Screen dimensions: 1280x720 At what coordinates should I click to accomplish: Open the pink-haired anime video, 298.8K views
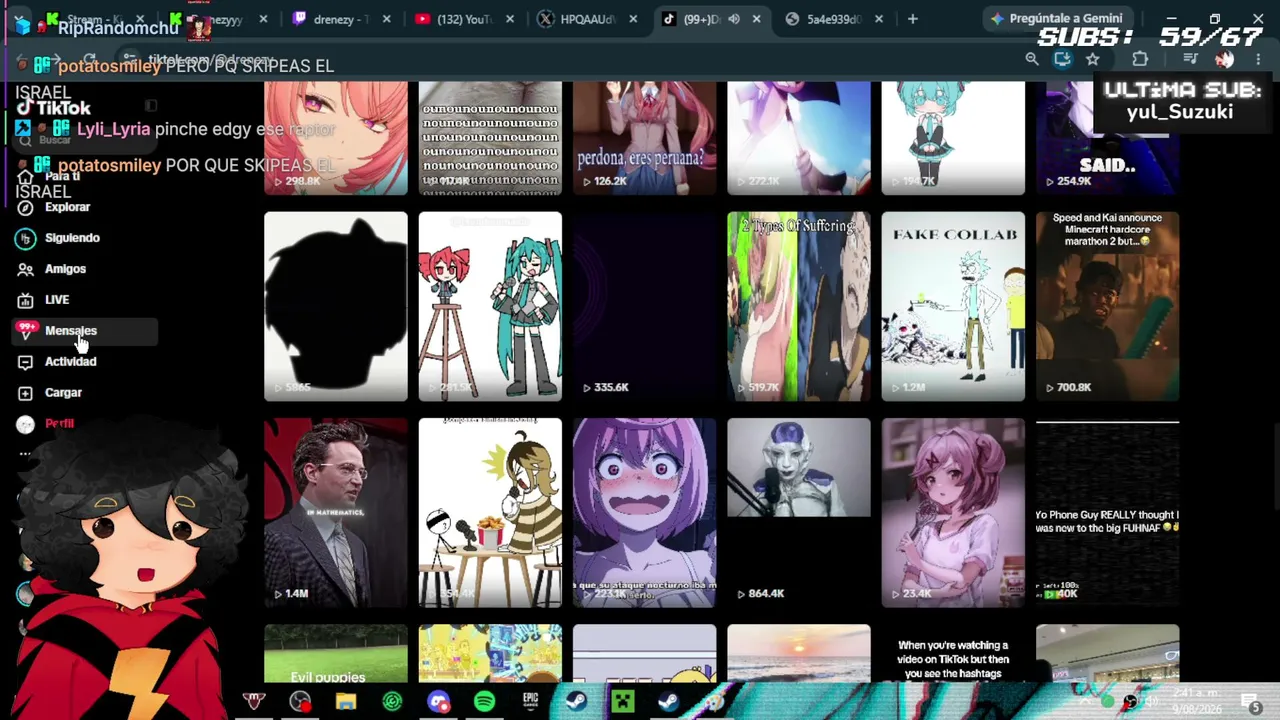tap(336, 138)
